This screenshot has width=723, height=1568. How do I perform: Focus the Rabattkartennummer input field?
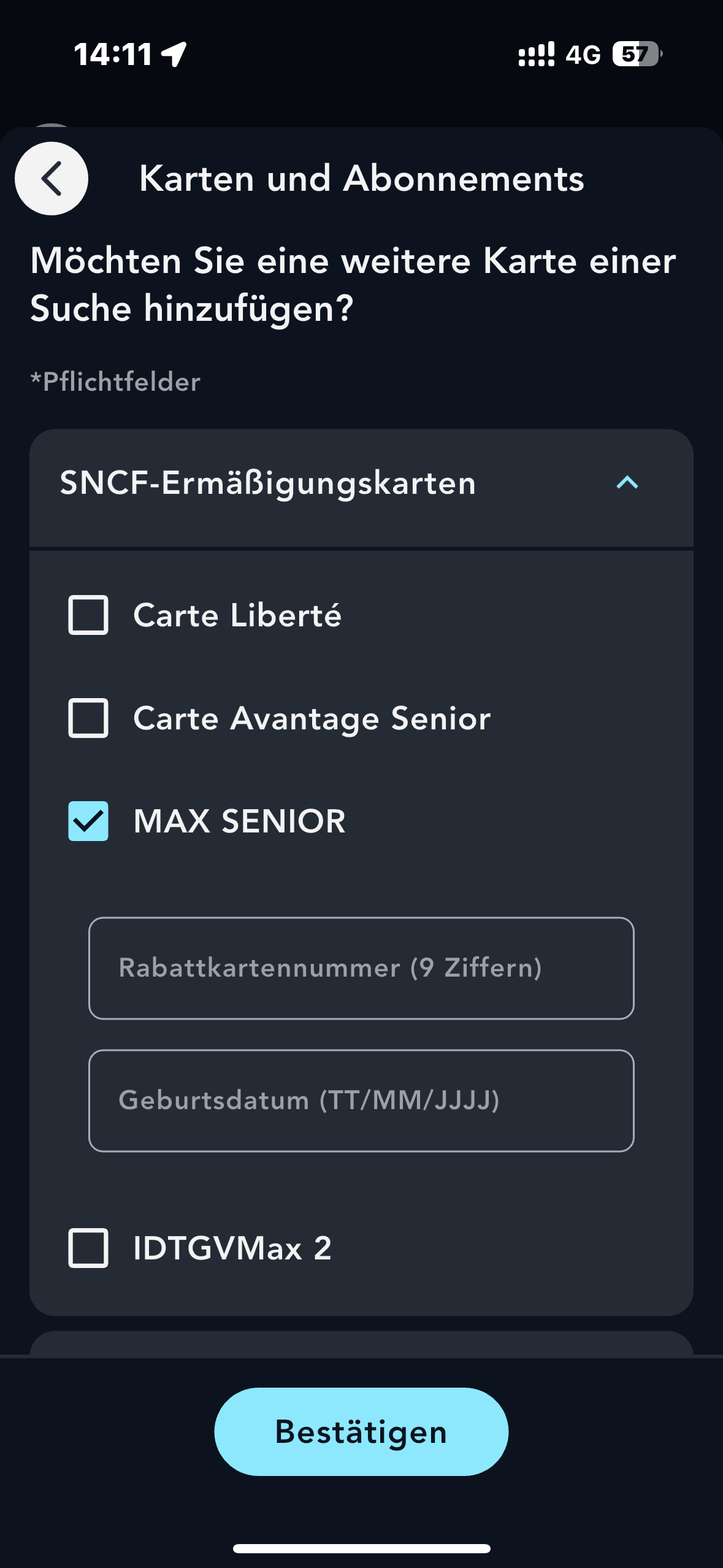tap(361, 968)
